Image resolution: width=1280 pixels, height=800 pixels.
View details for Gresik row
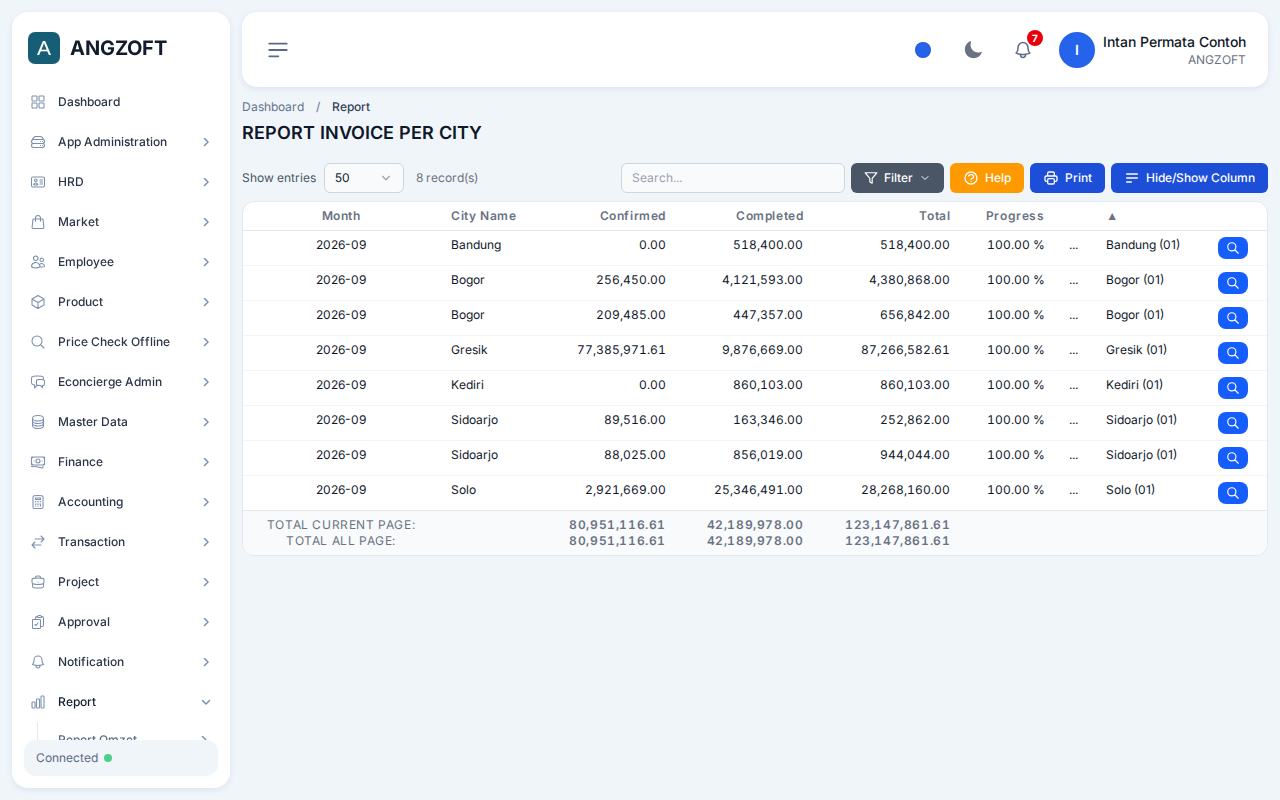pos(1232,353)
